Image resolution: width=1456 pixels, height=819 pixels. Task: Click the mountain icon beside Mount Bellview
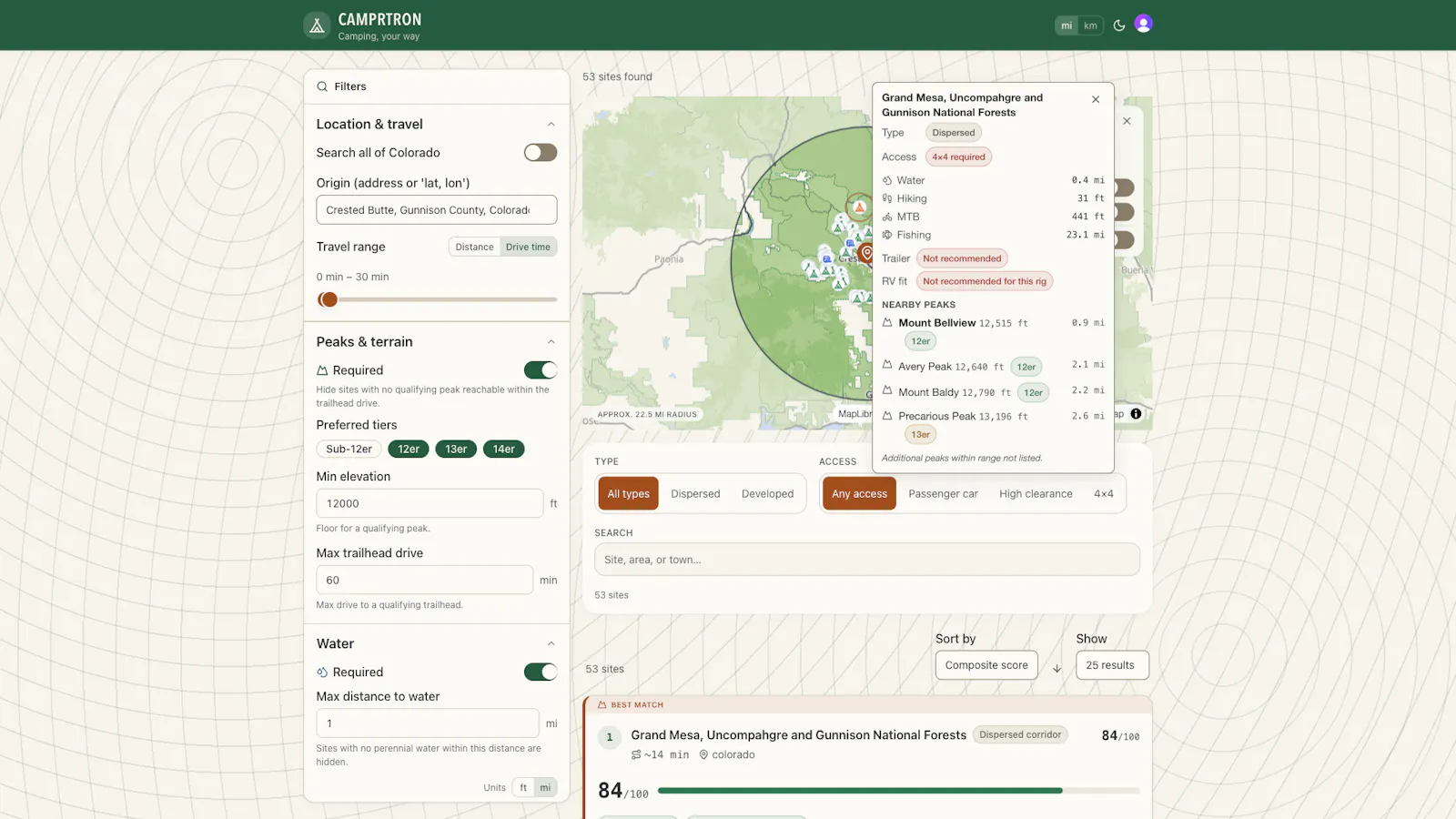click(x=887, y=322)
